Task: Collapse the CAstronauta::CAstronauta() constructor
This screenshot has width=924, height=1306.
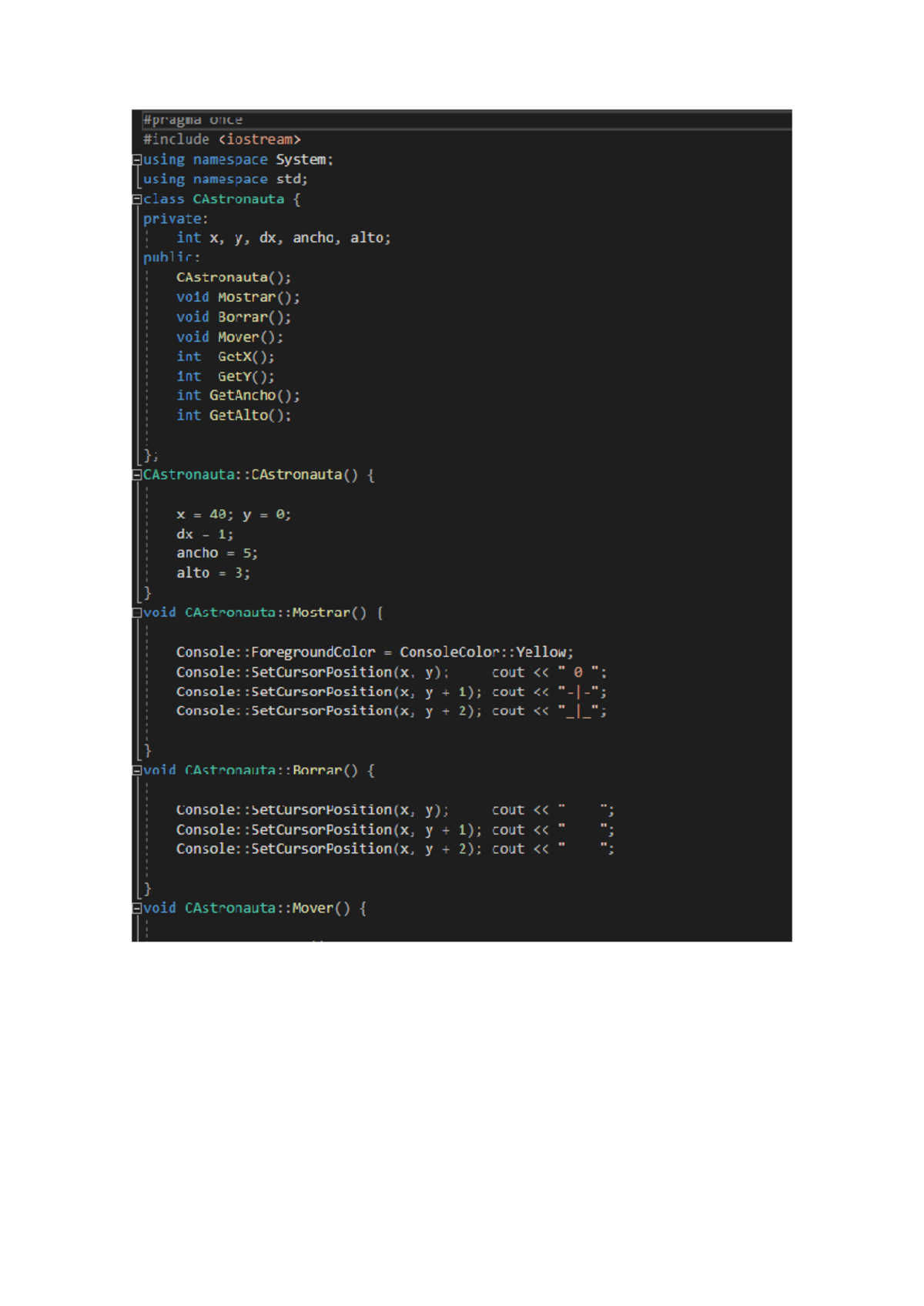Action: coord(137,475)
